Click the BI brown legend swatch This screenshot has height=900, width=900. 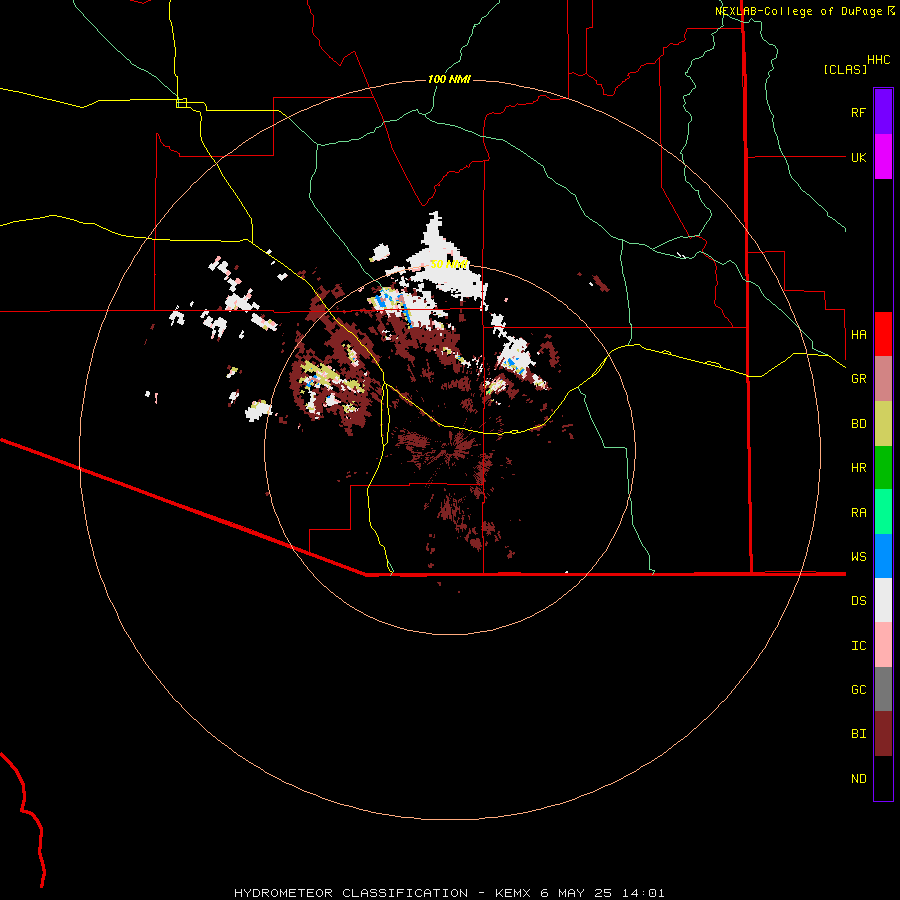[883, 734]
